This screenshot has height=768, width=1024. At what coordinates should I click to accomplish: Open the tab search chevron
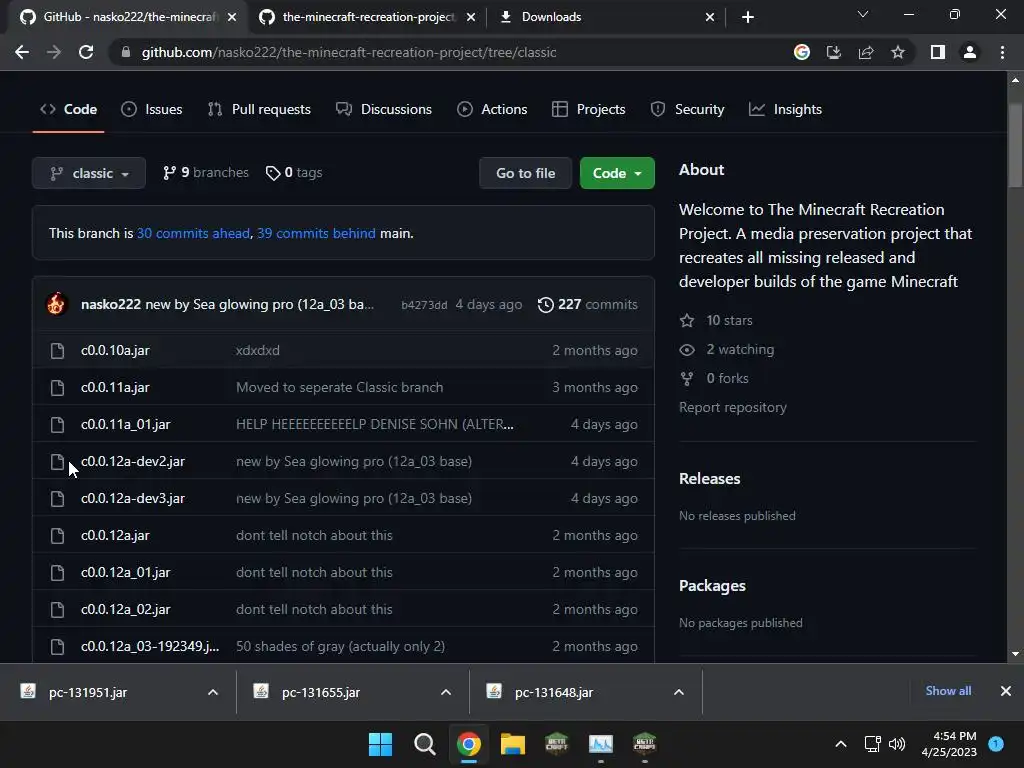click(x=863, y=14)
